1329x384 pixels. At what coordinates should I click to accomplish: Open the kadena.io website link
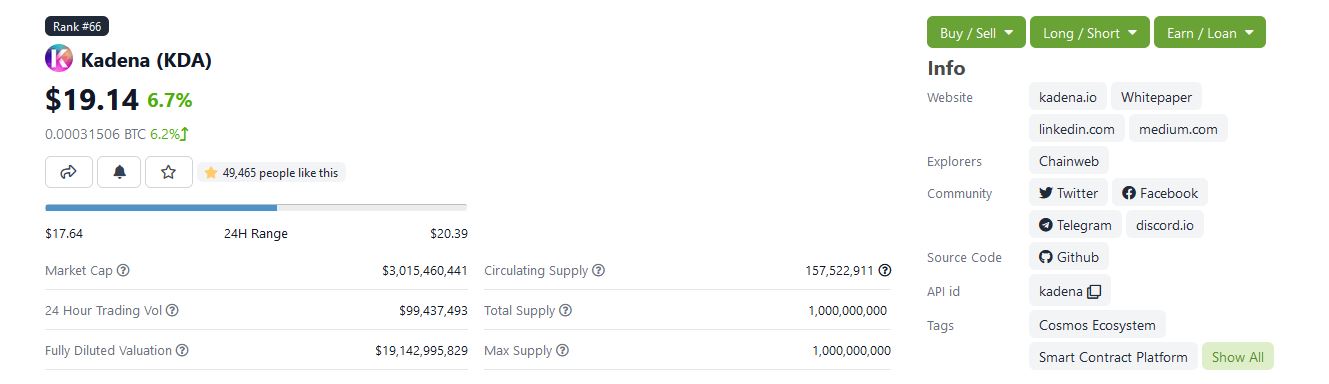(1068, 97)
